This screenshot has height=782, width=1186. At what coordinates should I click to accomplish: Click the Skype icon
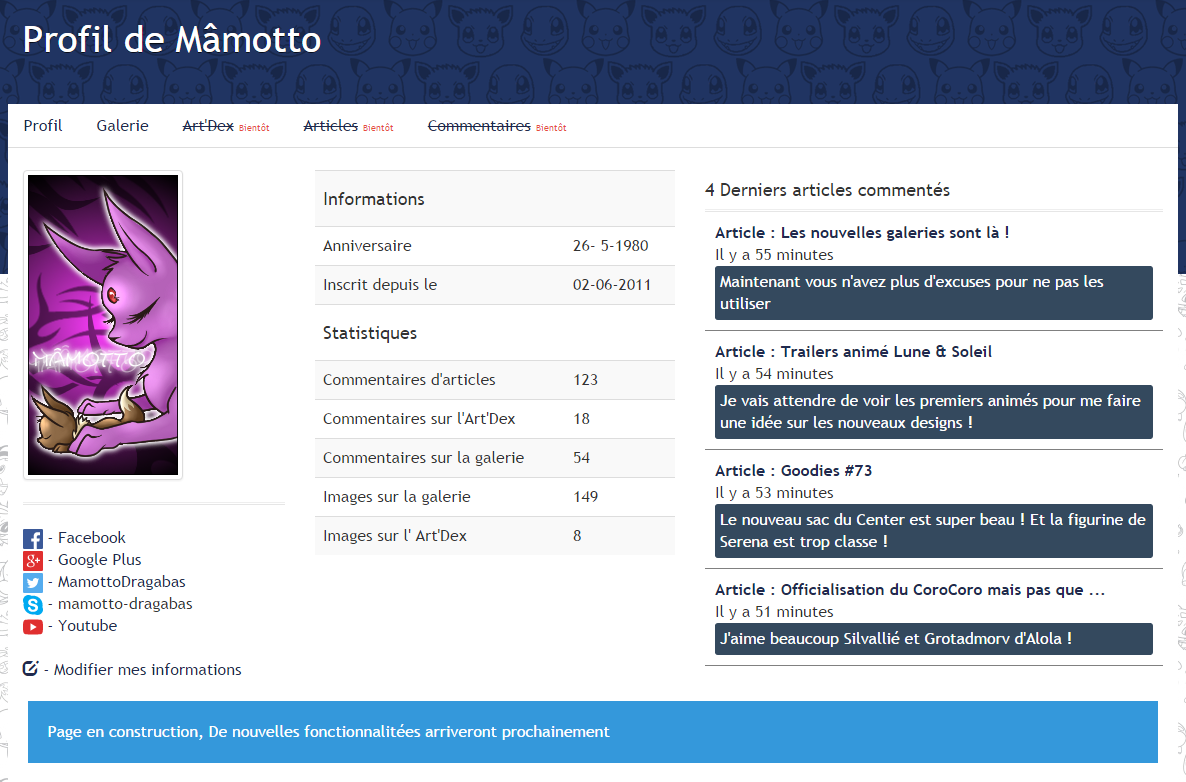click(33, 605)
